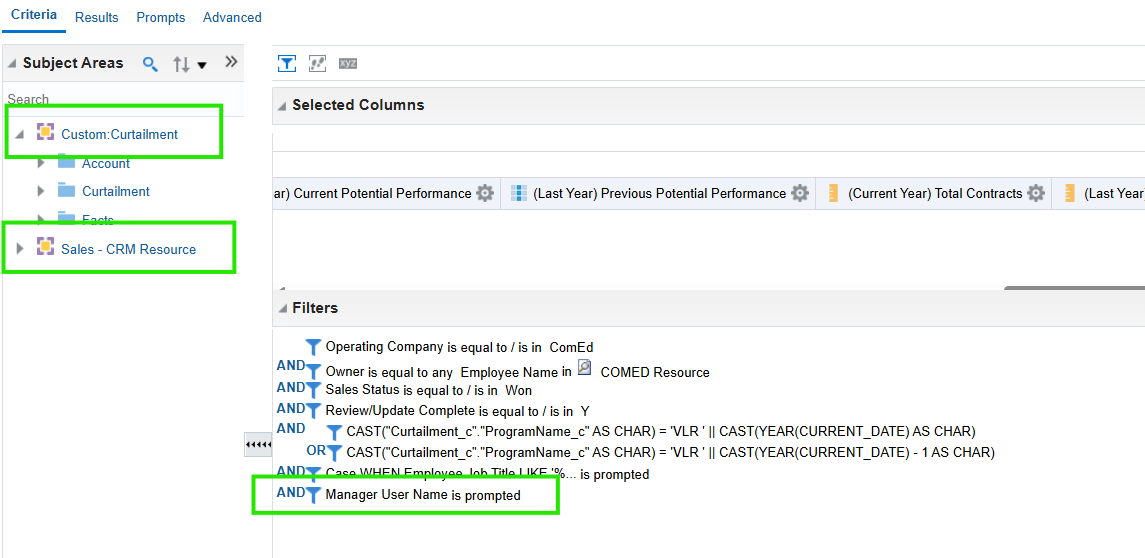Select (Current Year) Total Contracts column
The height and width of the screenshot is (558, 1145).
[935, 194]
